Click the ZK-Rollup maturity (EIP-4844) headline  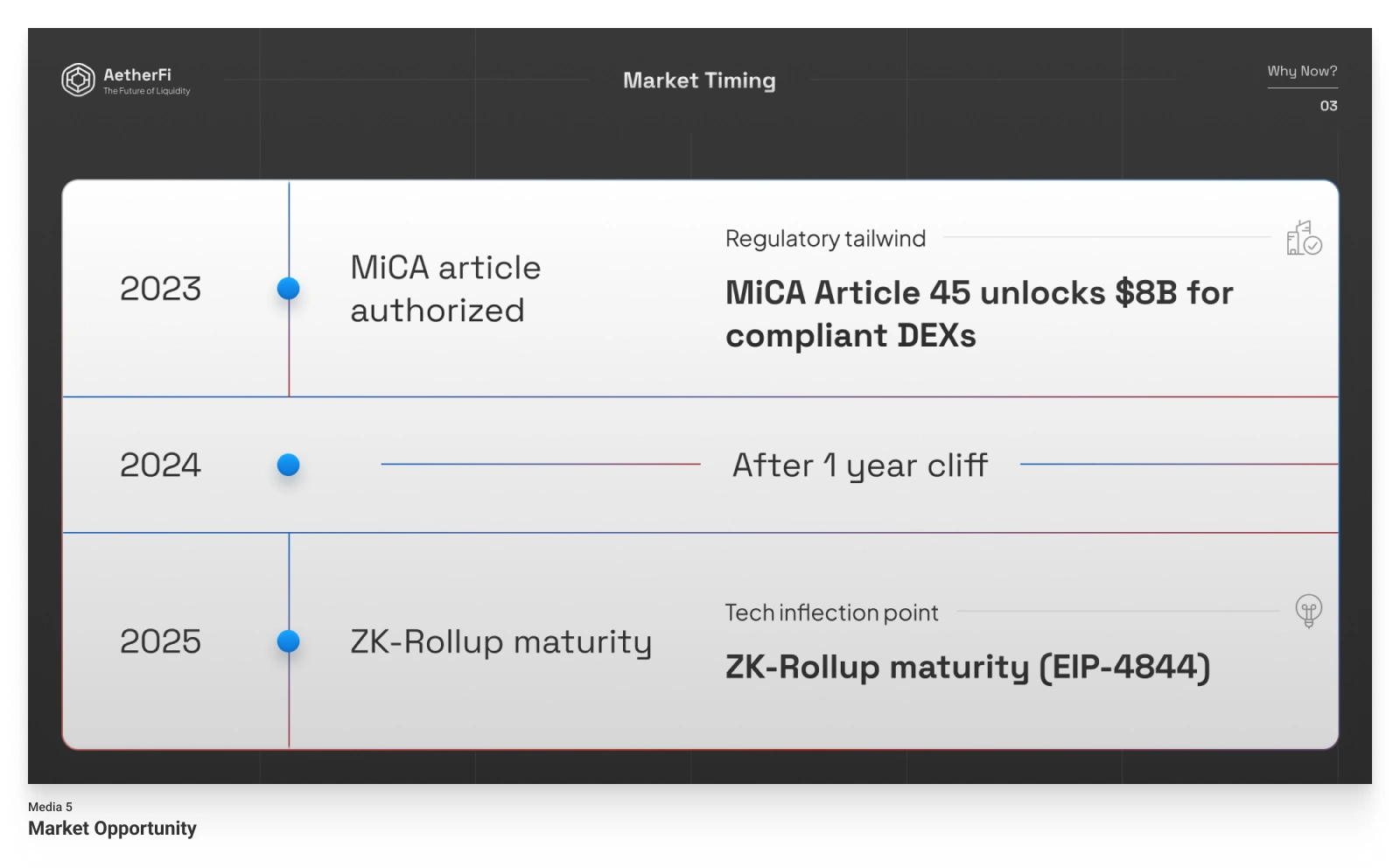tap(968, 668)
